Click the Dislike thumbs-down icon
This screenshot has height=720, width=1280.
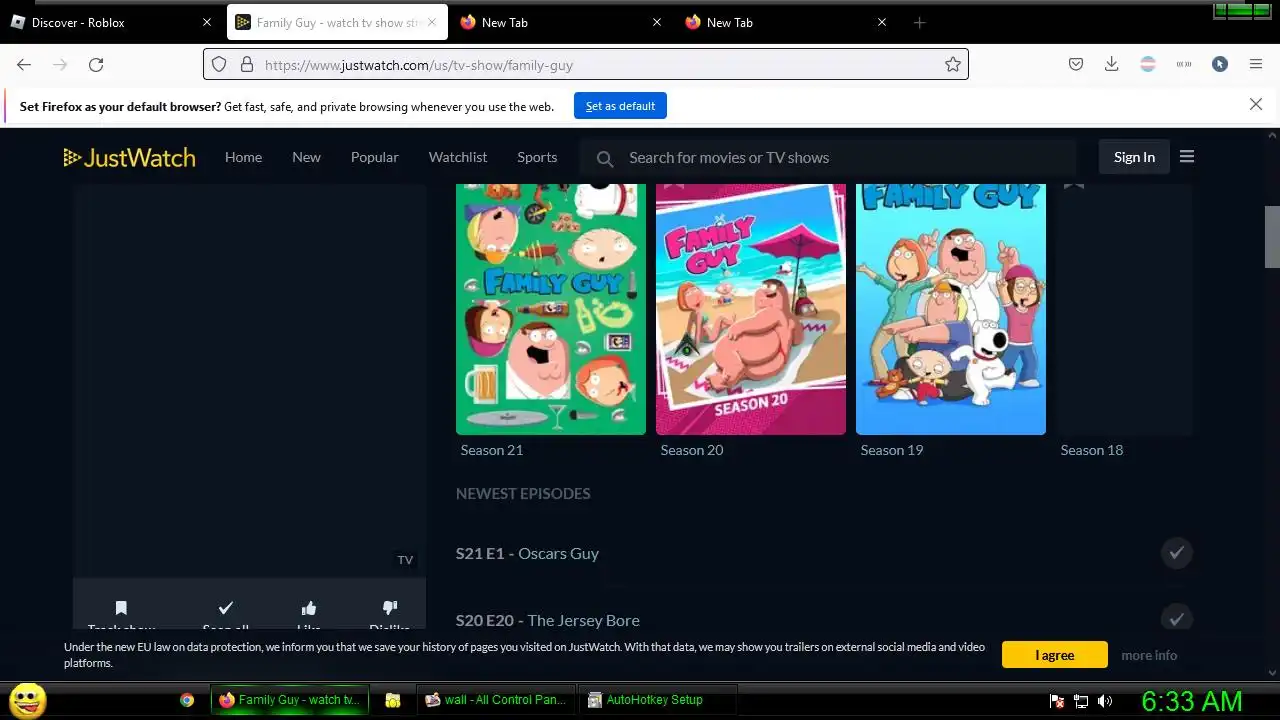390,608
